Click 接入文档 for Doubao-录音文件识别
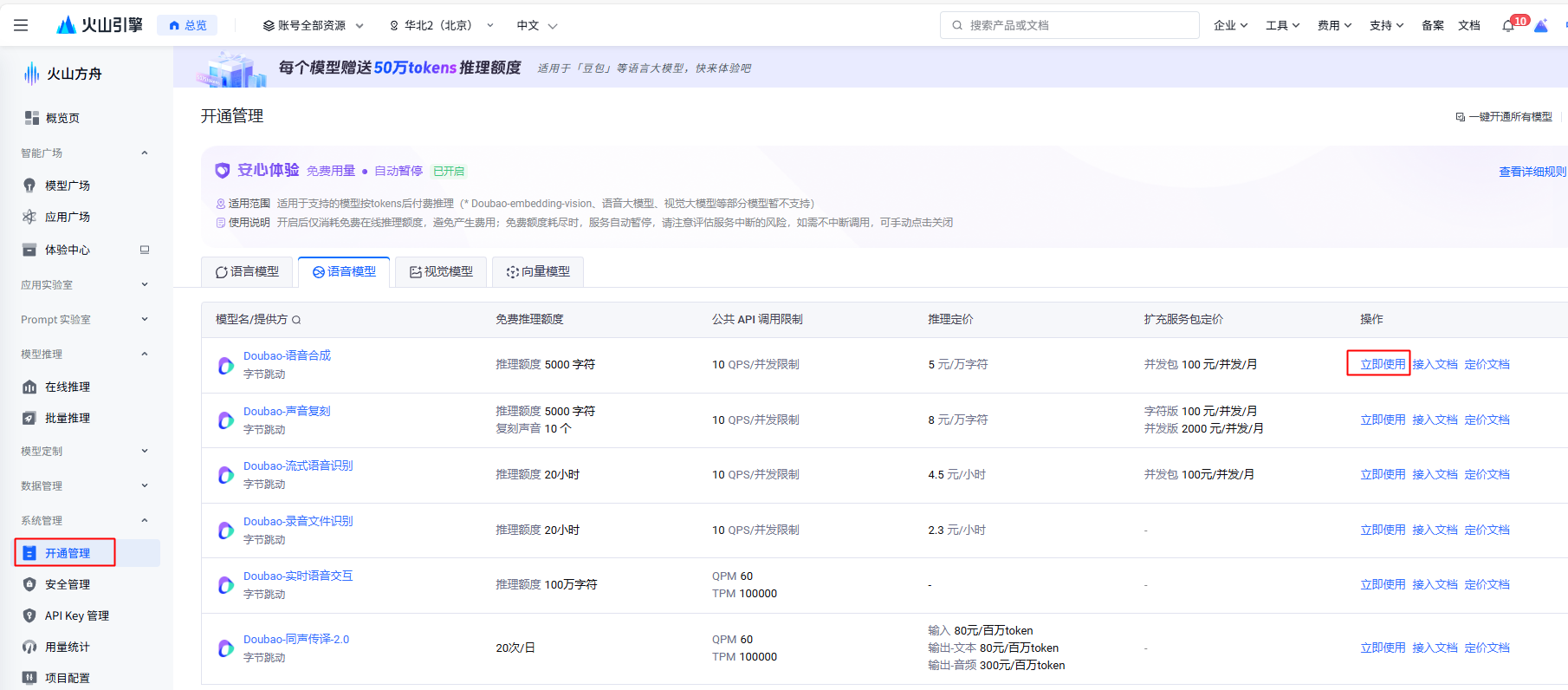1568x690 pixels. coord(1435,530)
